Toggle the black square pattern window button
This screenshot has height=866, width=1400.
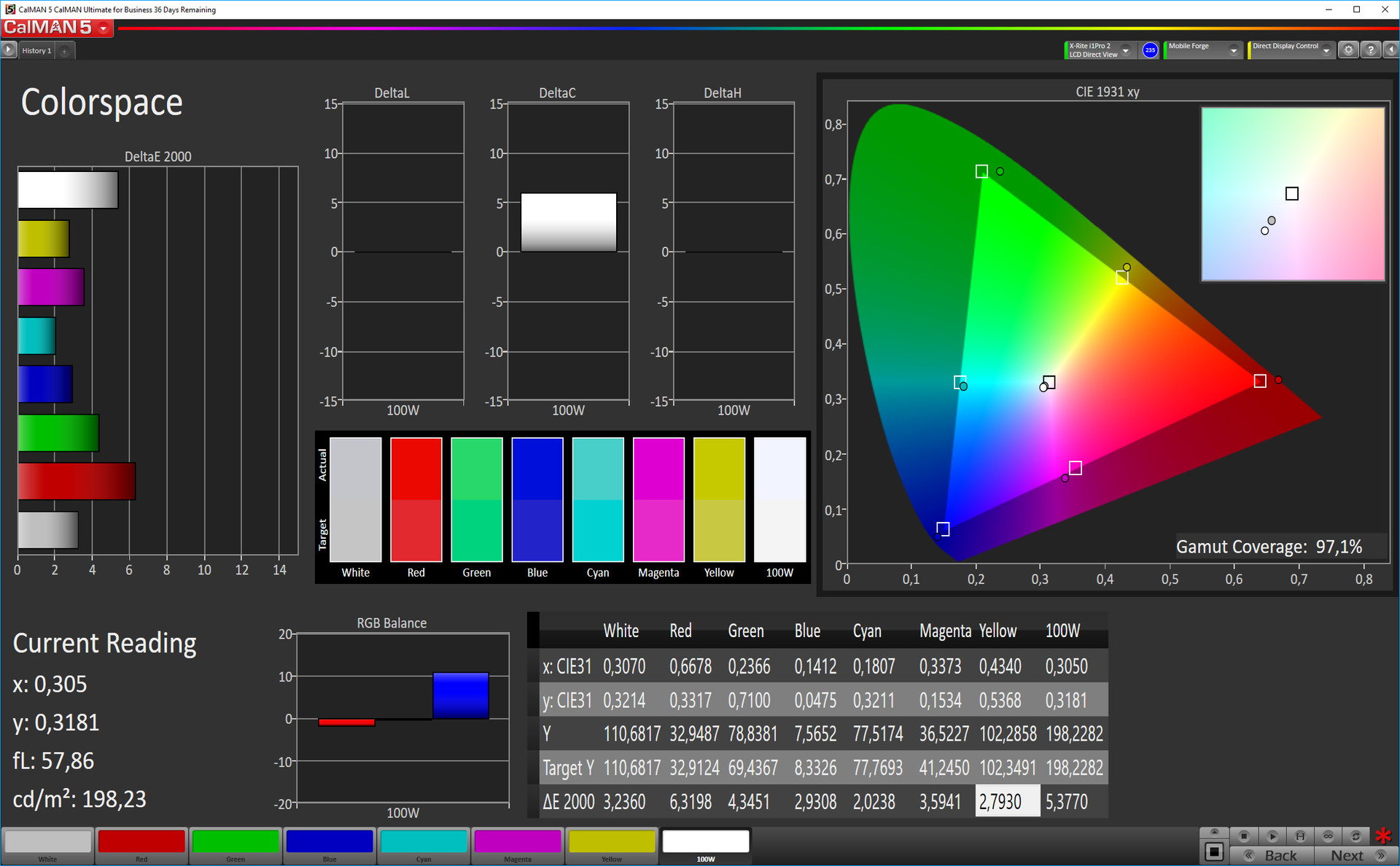[1214, 851]
